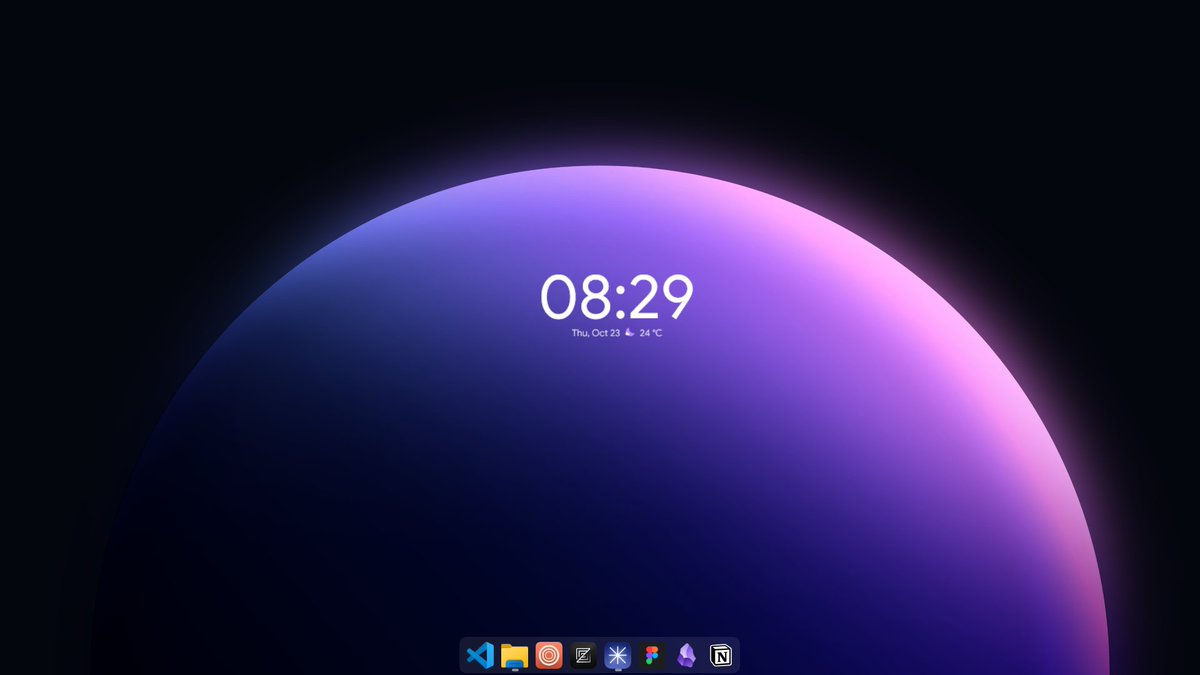This screenshot has height=675, width=1200.
Task: Launch Figma from the dock
Action: [652, 655]
